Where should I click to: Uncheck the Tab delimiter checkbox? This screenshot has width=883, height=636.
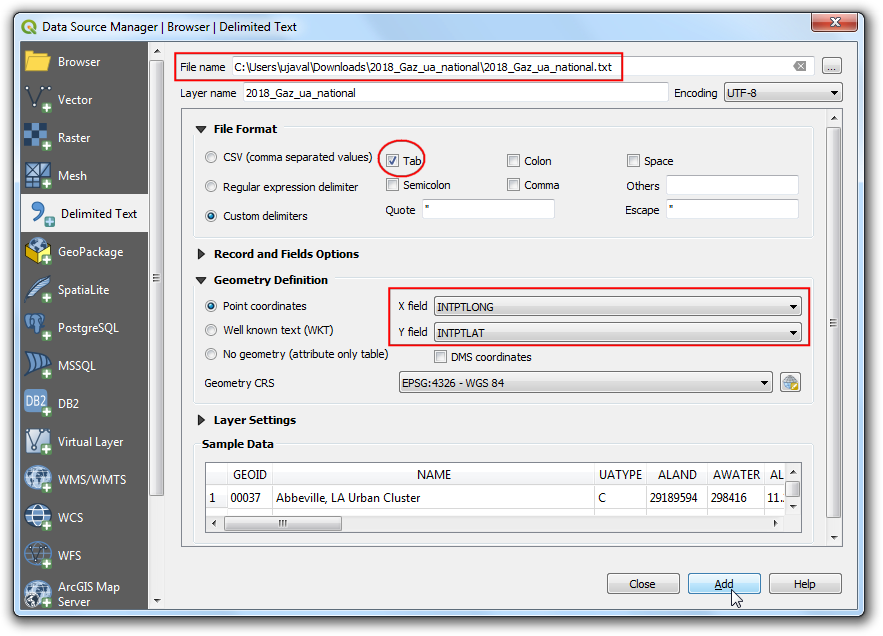(x=393, y=160)
